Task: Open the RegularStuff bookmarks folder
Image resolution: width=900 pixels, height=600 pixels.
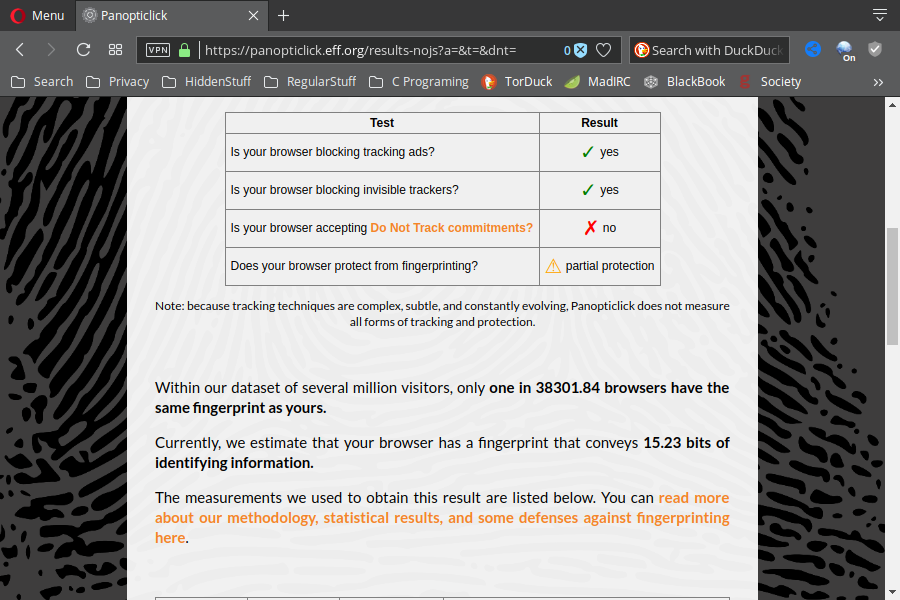Action: pos(310,82)
